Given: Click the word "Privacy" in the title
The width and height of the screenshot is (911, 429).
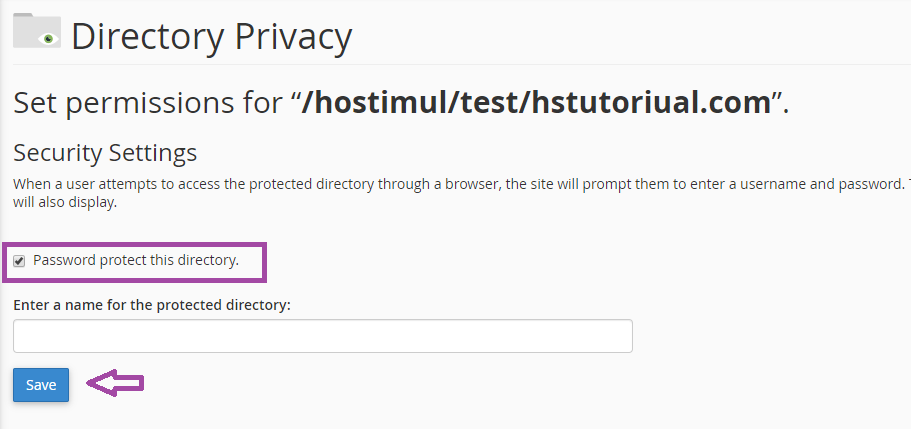Looking at the screenshot, I should tap(294, 37).
